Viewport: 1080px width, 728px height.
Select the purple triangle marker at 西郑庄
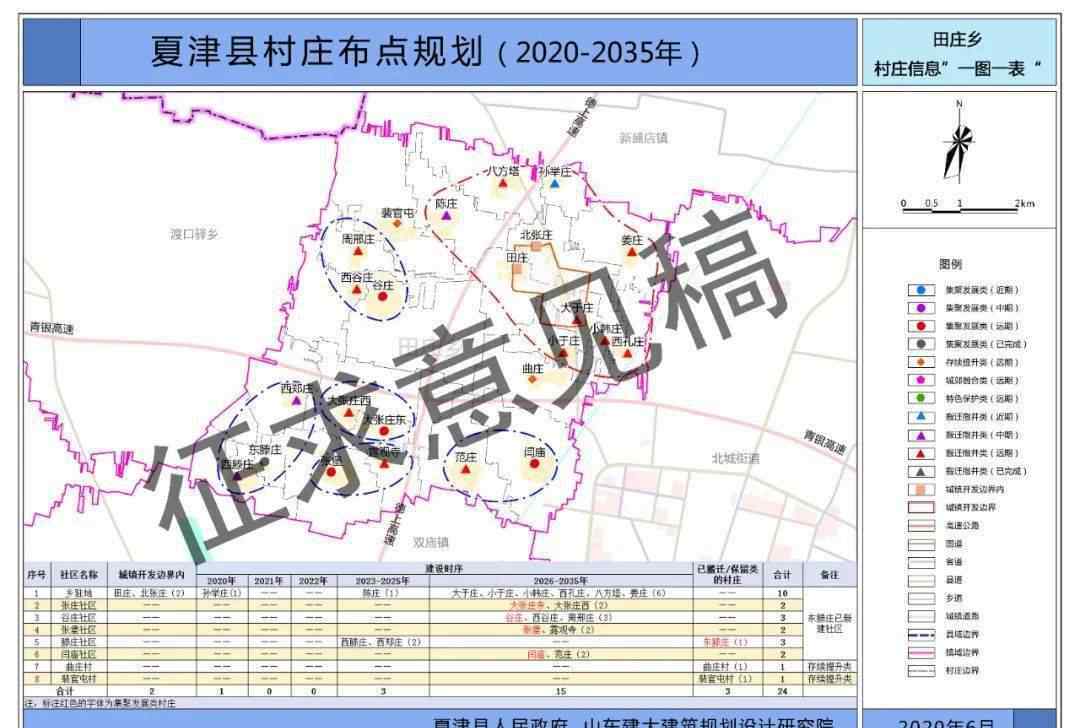[x=296, y=400]
